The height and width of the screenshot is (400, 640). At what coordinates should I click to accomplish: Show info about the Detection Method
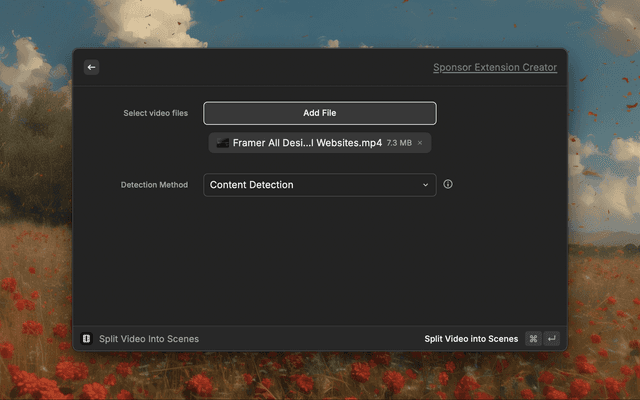448,184
